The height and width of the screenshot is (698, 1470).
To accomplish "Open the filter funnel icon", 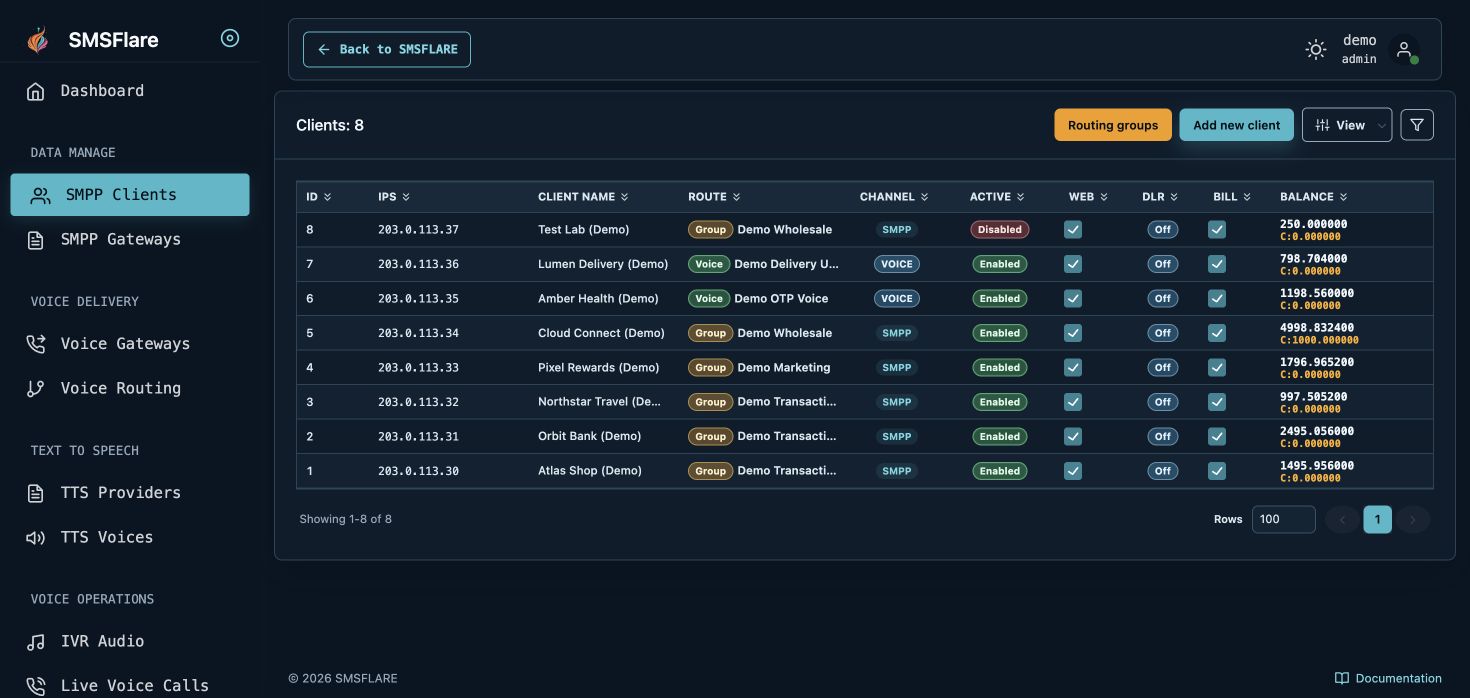I will tap(1417, 125).
